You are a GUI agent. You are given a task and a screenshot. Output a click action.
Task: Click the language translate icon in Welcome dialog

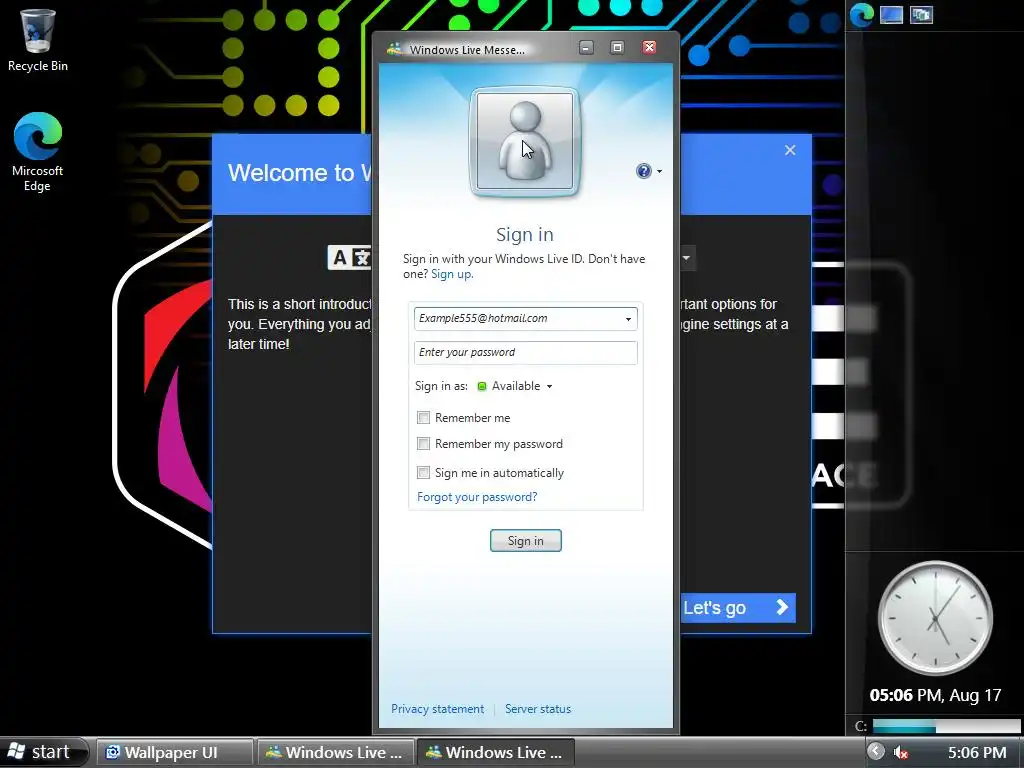pos(349,258)
